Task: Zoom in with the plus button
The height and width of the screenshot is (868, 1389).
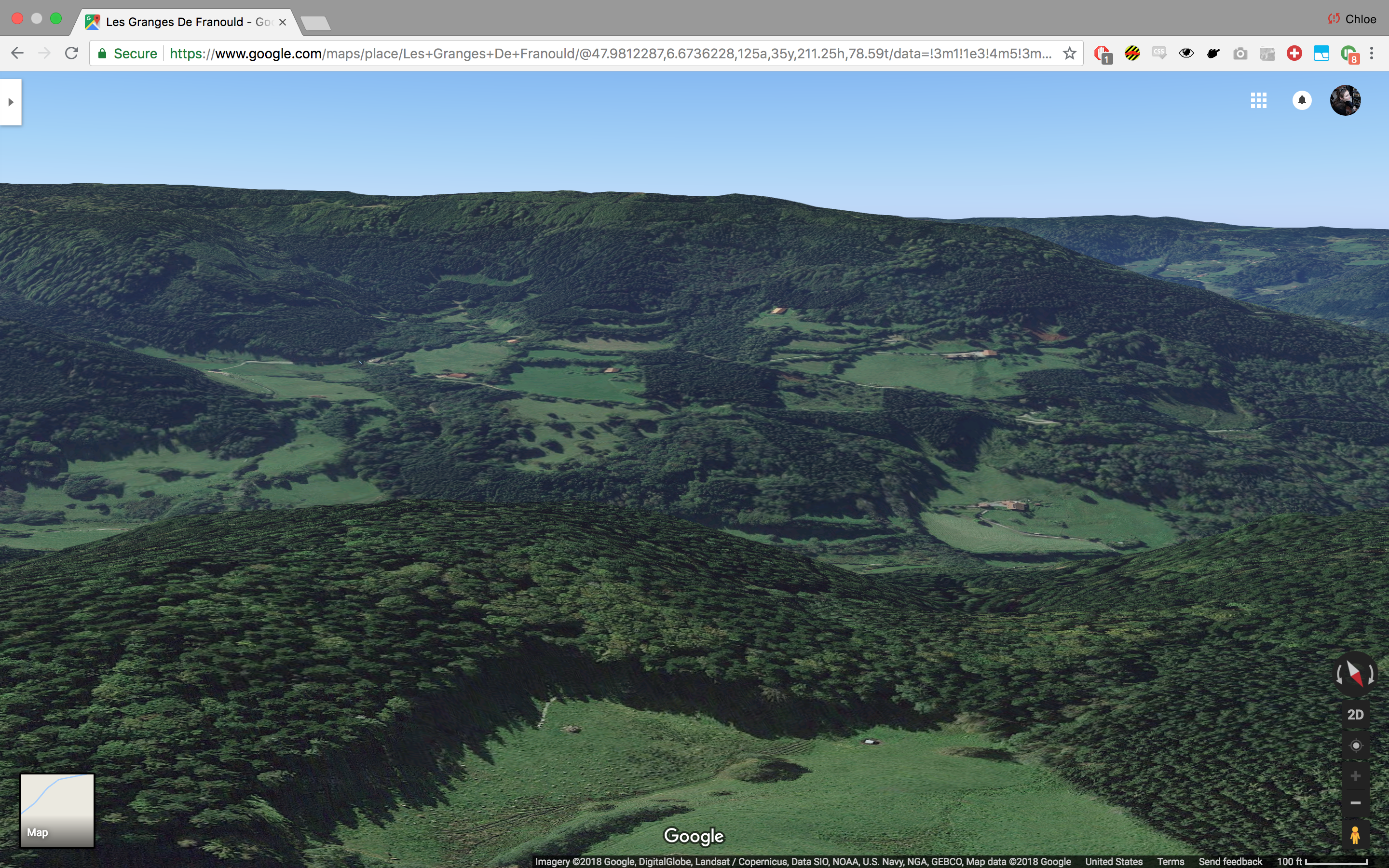Action: [x=1356, y=776]
